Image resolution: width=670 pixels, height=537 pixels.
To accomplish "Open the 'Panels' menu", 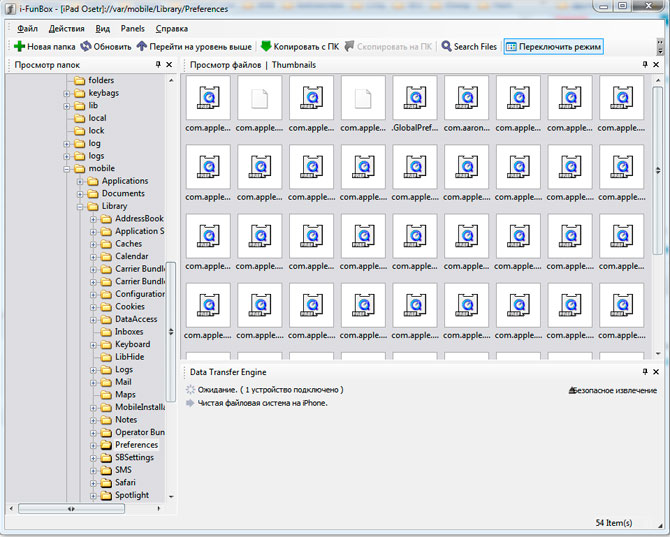I will click(133, 29).
